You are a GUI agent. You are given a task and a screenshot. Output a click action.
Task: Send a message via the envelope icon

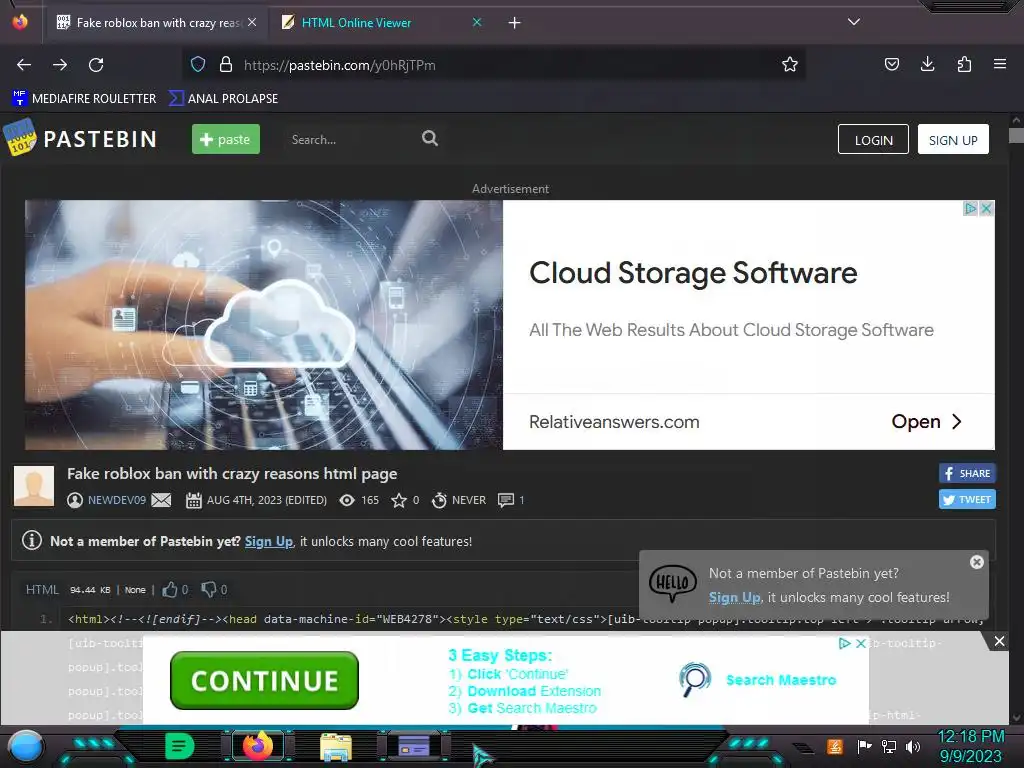coord(161,500)
